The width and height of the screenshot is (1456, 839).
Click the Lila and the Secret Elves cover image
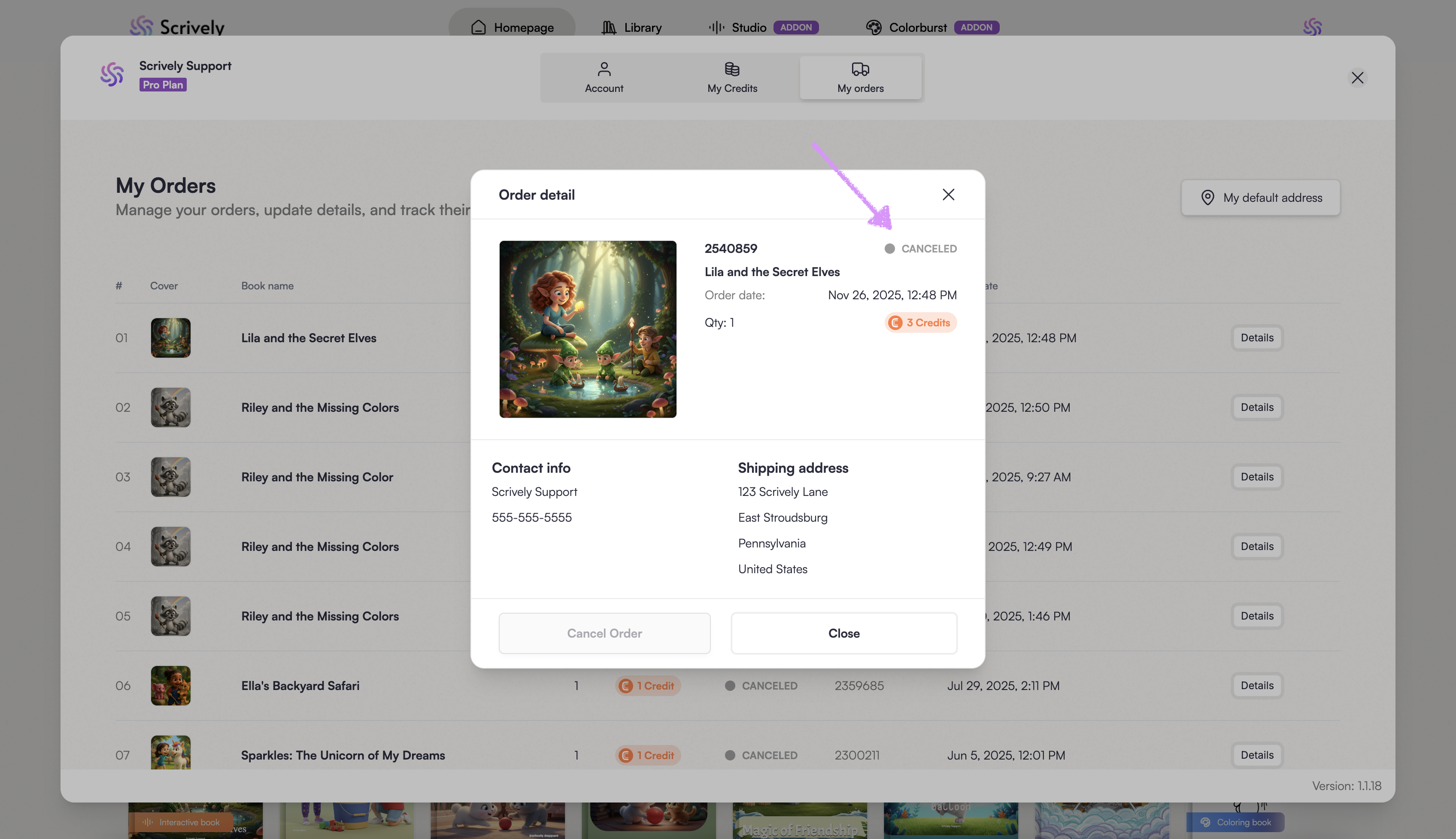pyautogui.click(x=588, y=329)
